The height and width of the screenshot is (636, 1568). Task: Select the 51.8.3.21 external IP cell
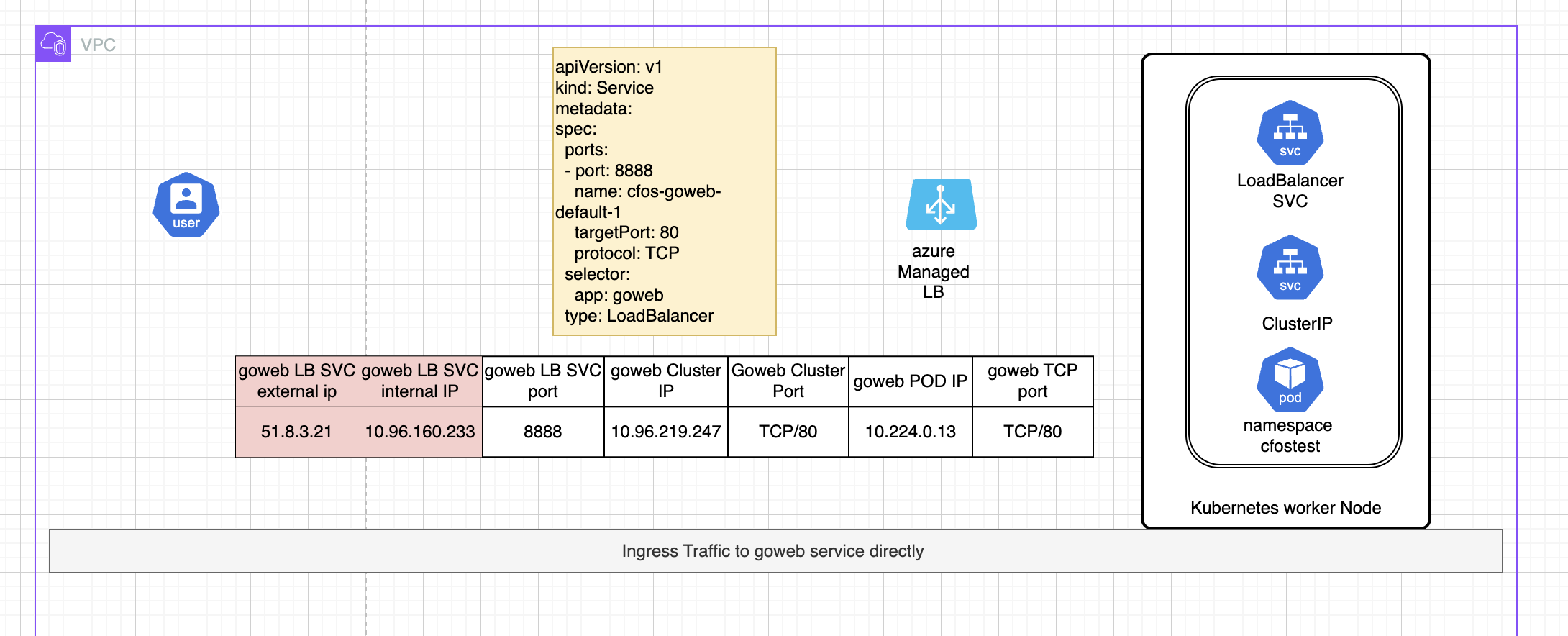pyautogui.click(x=297, y=432)
